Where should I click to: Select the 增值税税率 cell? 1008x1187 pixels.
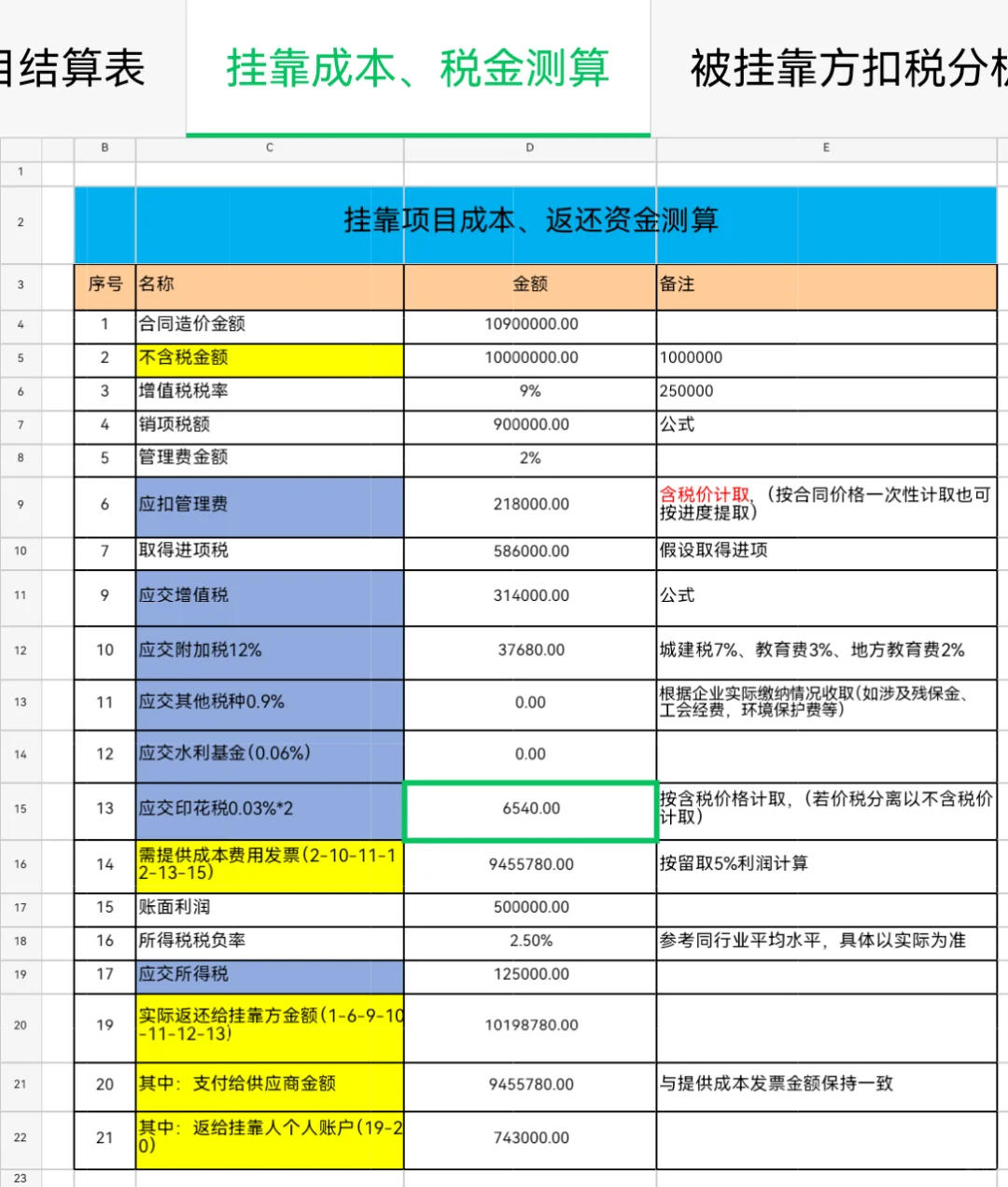coord(270,392)
